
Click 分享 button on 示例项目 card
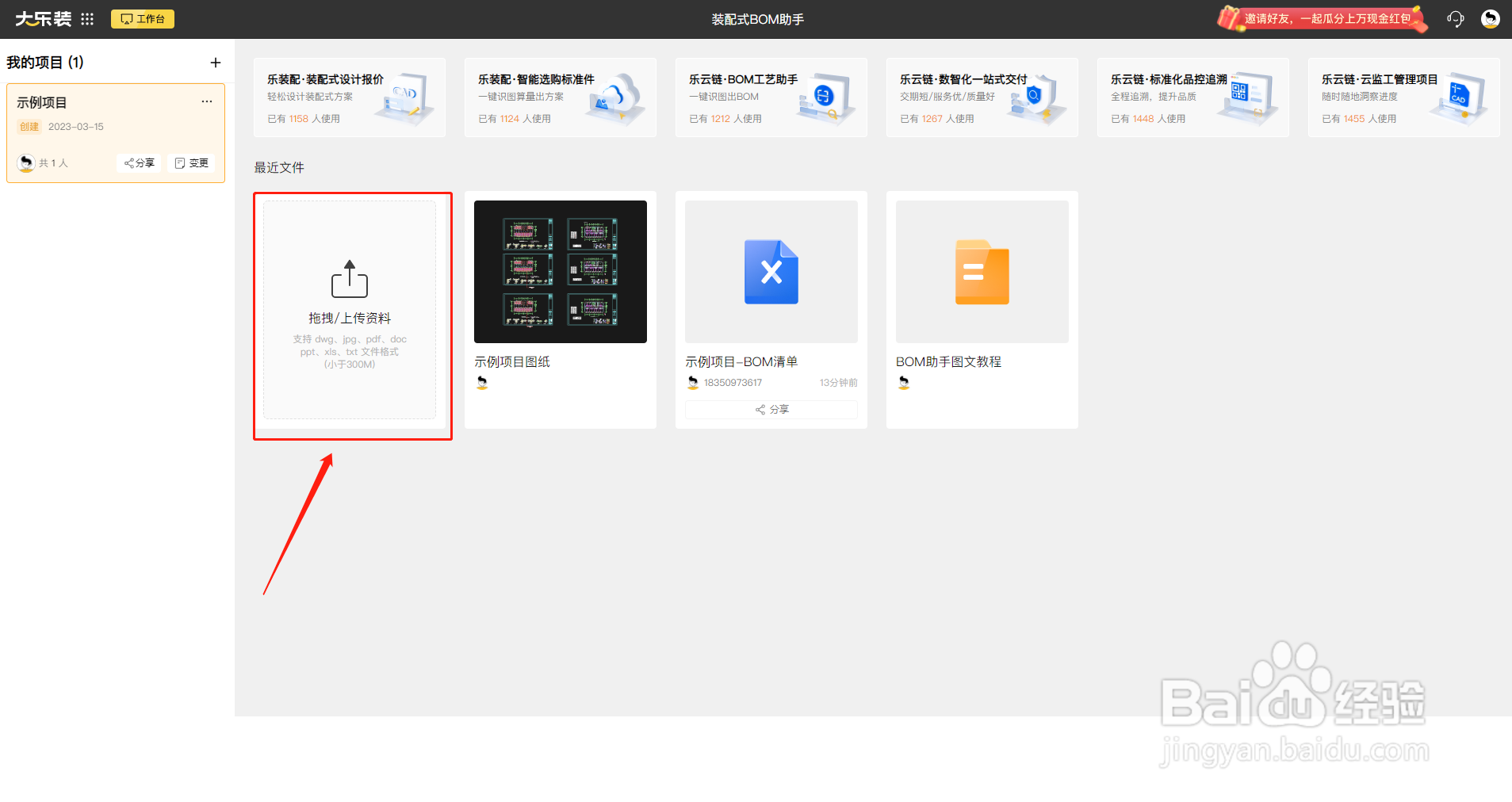[x=139, y=163]
